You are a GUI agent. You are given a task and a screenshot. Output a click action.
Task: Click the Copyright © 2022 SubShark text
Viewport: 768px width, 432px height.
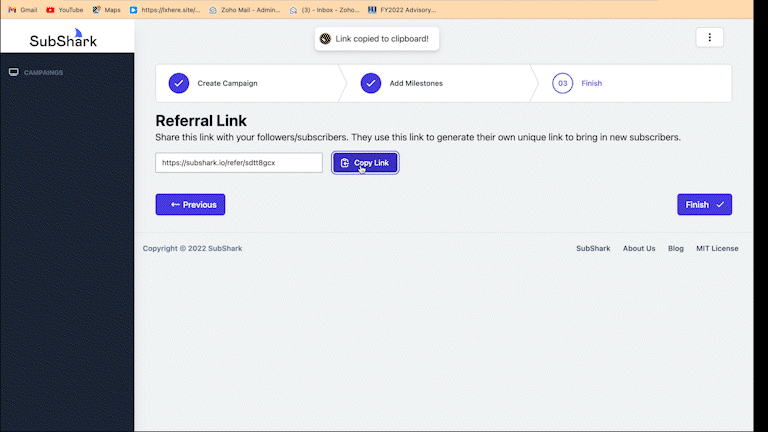click(x=192, y=248)
